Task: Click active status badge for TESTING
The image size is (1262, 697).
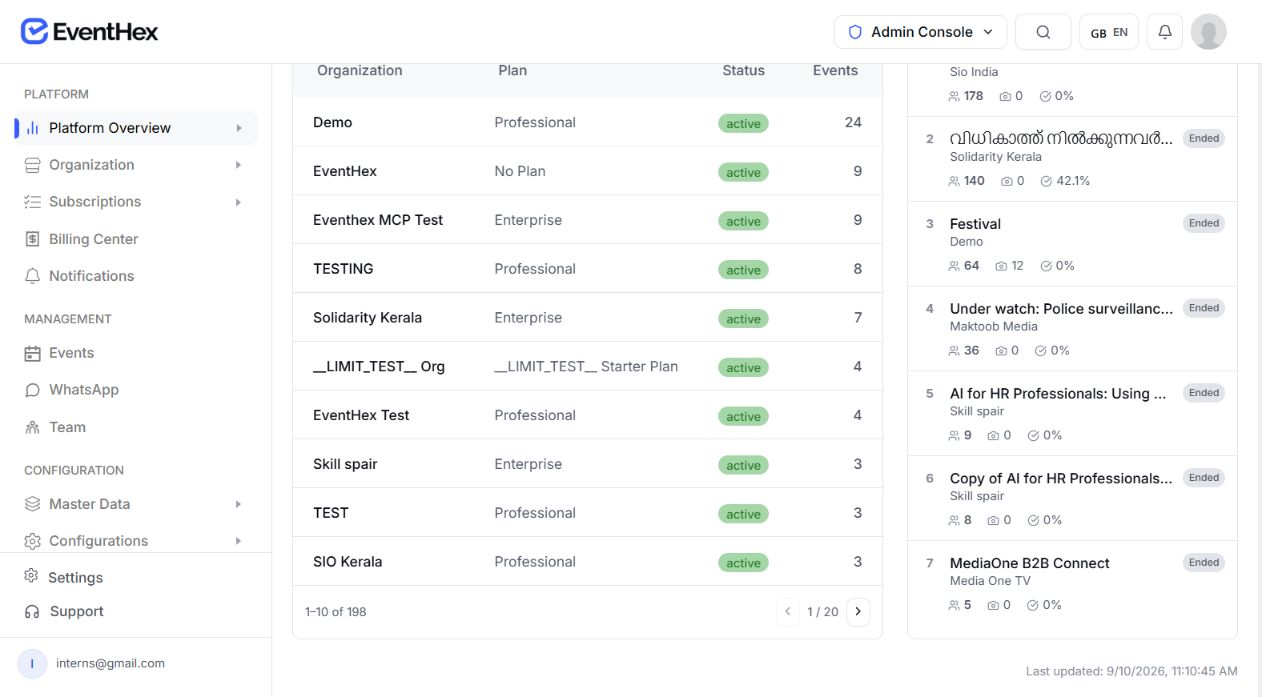Action: [x=743, y=270]
